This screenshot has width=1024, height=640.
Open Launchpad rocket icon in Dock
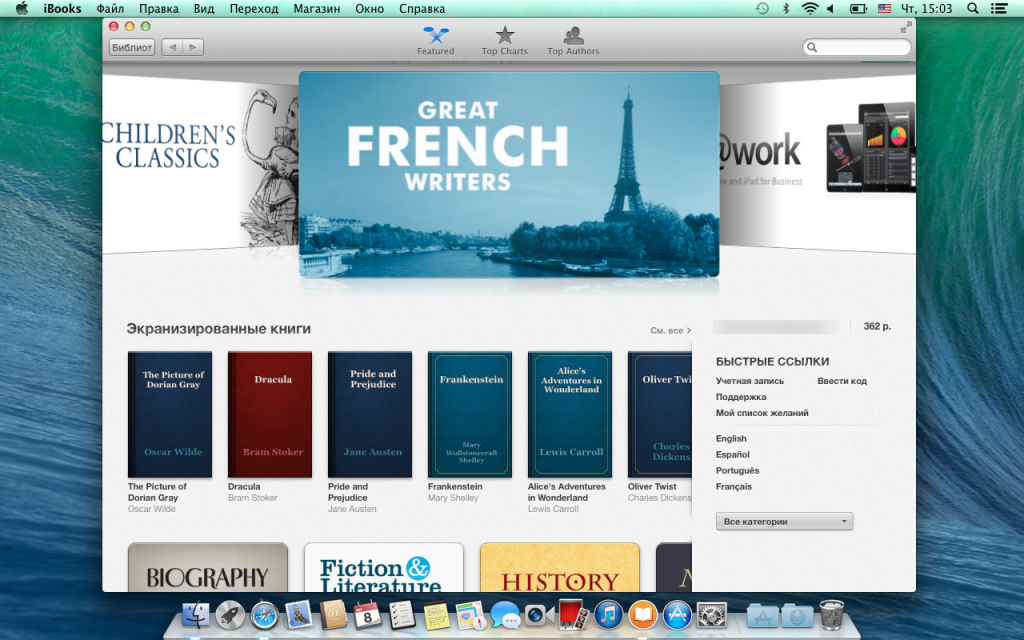(230, 615)
